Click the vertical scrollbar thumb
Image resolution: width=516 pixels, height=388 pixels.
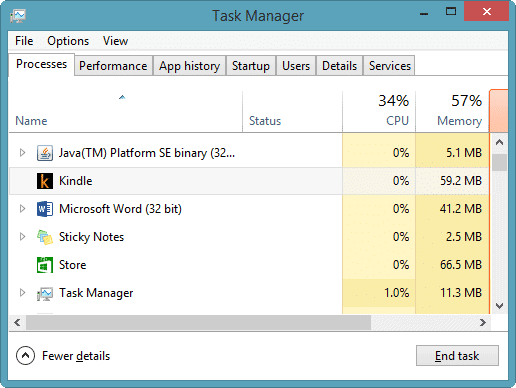[499, 162]
